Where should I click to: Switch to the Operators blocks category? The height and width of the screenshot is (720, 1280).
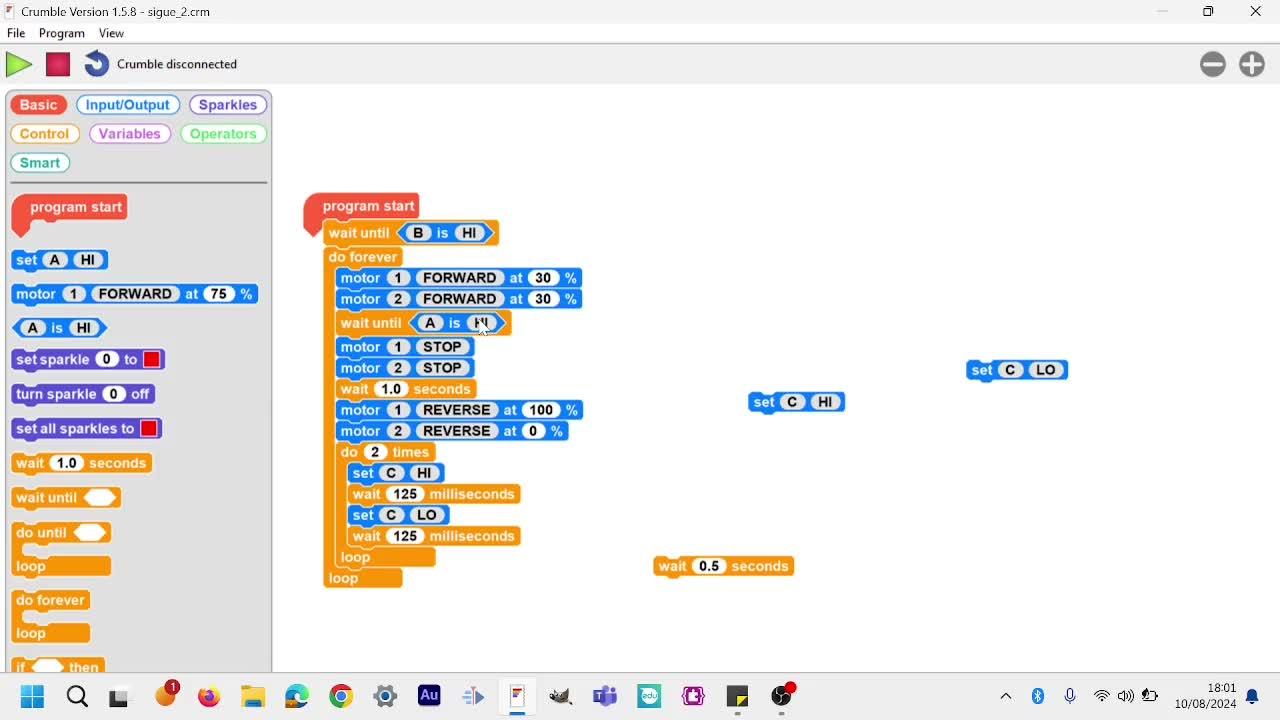coord(223,134)
